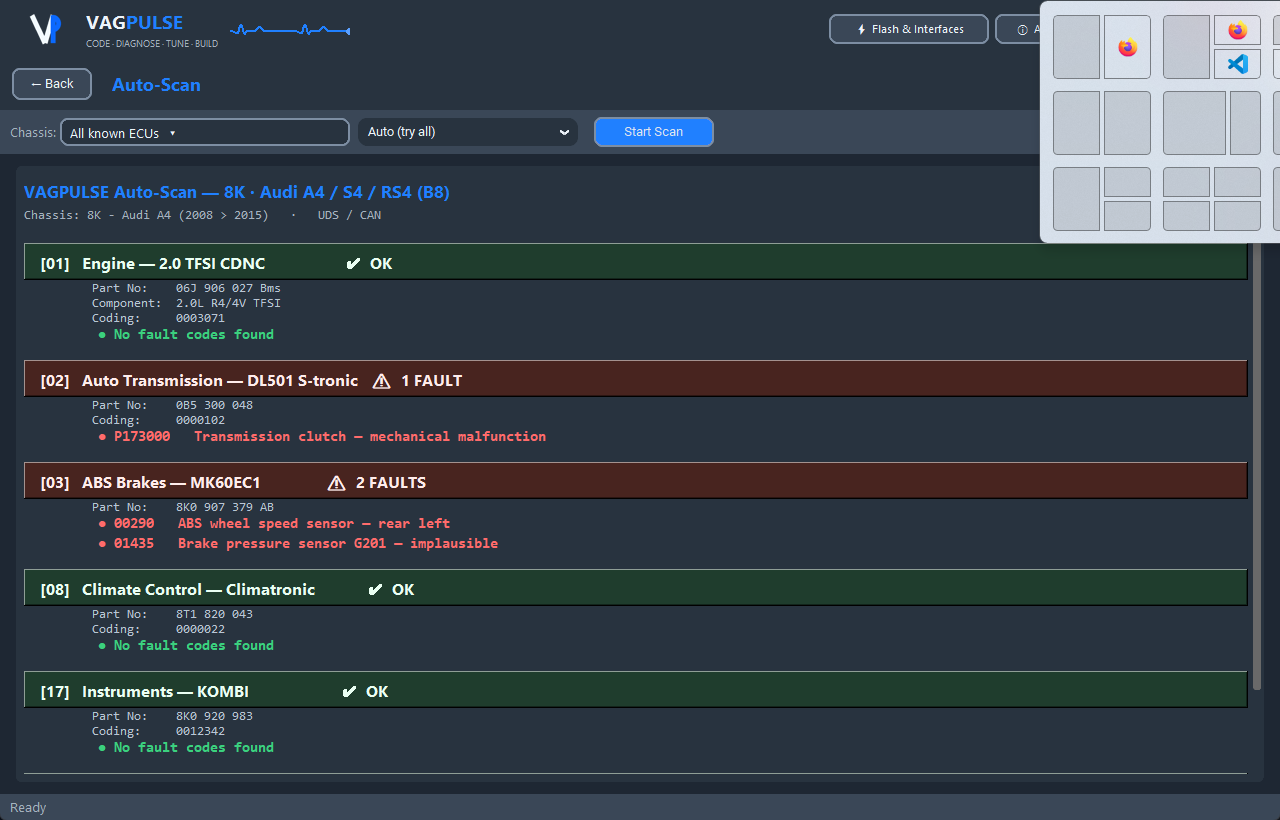This screenshot has width=1280, height=820.
Task: Snap to bottom-left quadrant of the four-quadrant layout
Action: coord(1187,216)
